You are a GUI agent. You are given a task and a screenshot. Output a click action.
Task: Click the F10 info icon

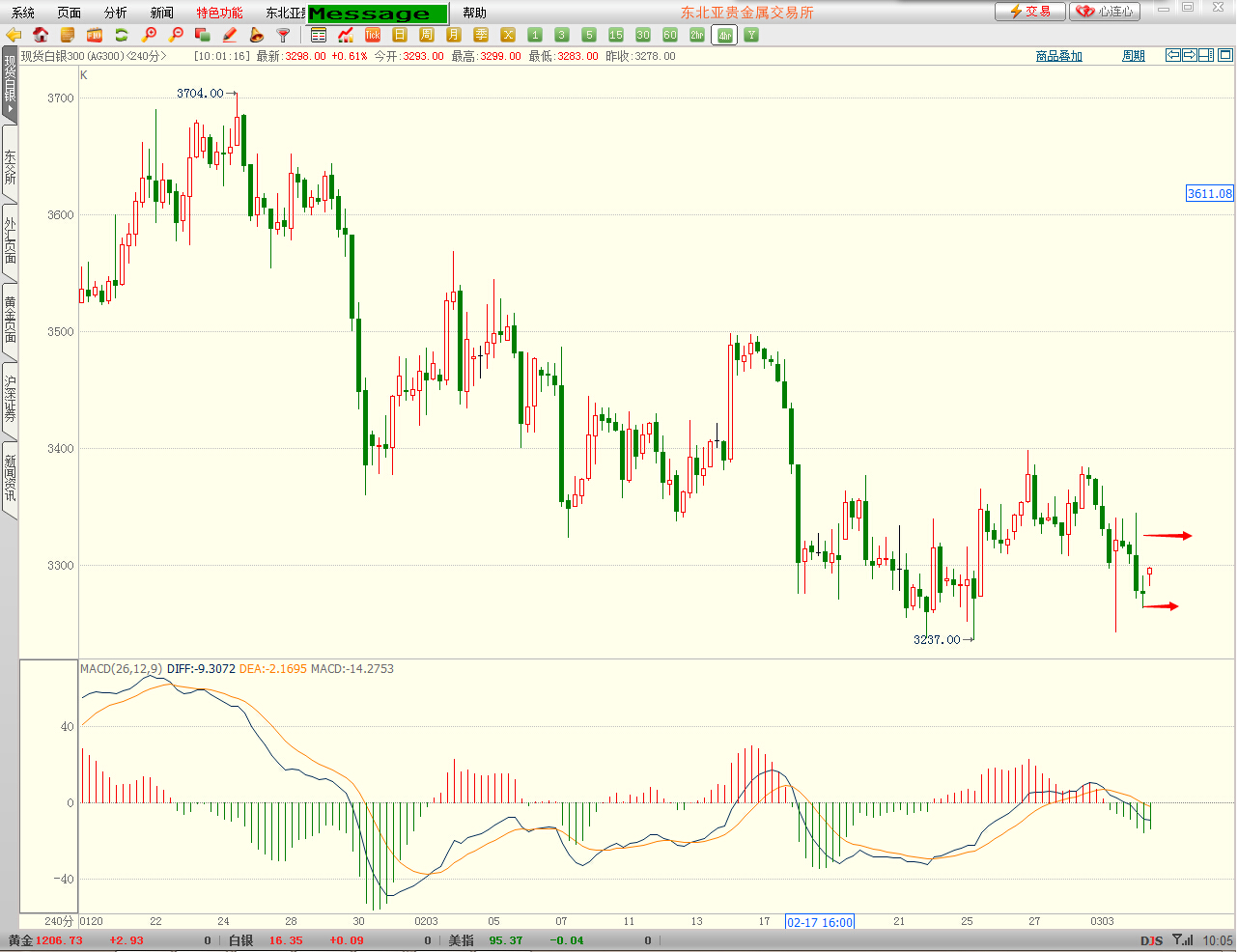pyautogui.click(x=95, y=35)
